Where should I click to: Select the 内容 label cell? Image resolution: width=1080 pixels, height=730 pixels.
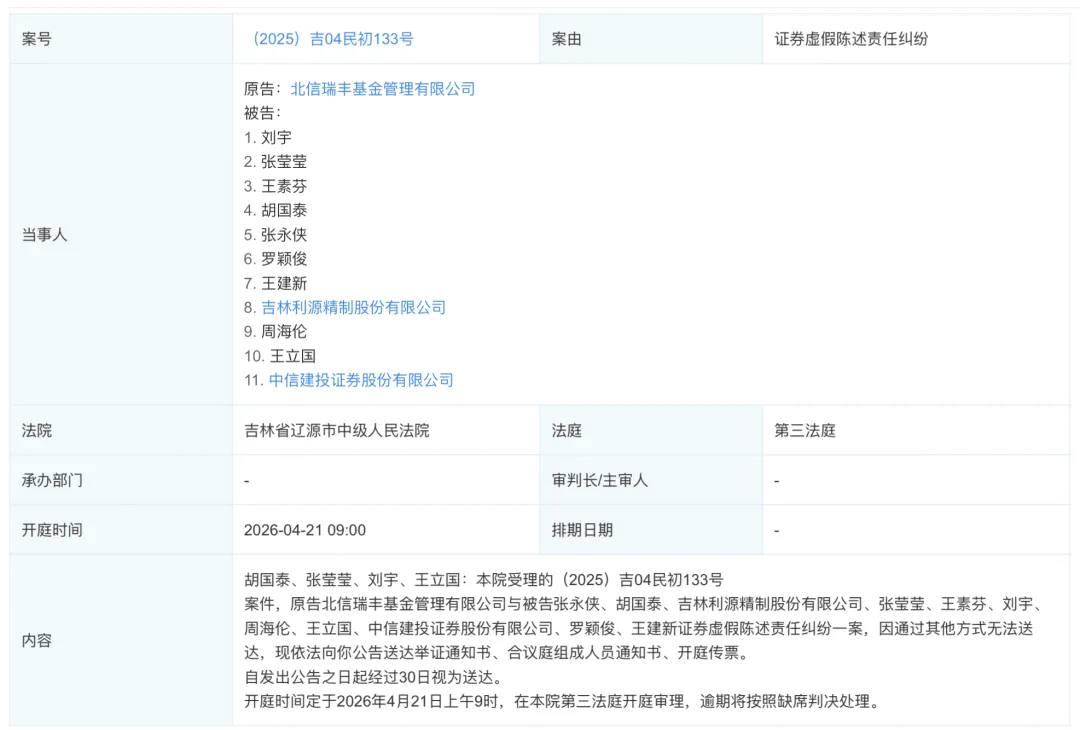[x=121, y=640]
